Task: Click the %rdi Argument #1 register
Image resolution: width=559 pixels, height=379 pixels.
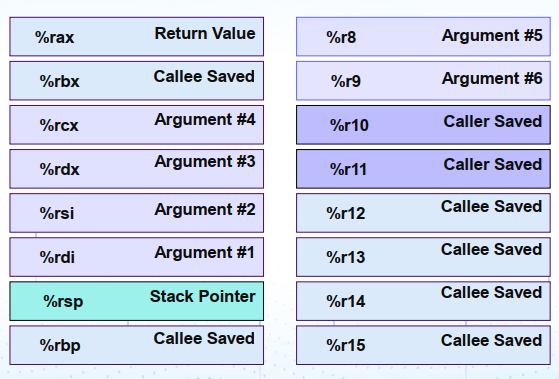Action: point(137,257)
